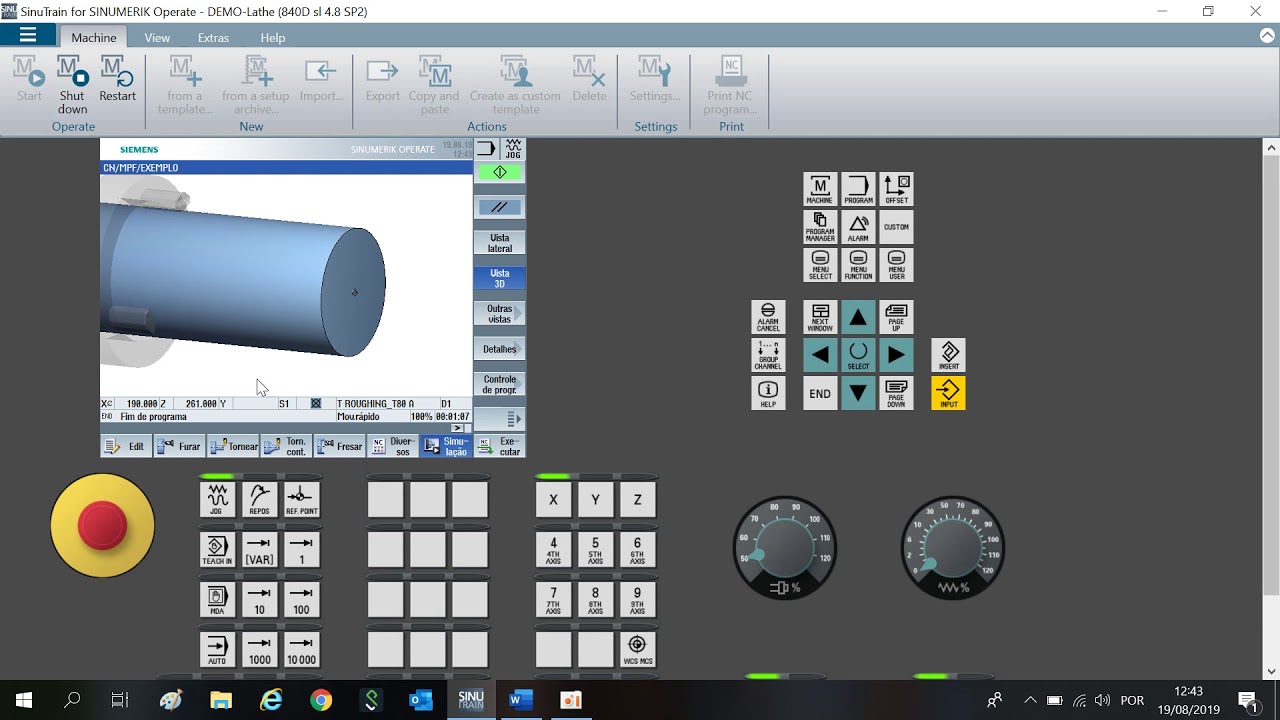Image resolution: width=1280 pixels, height=720 pixels.
Task: Click the INSERT key
Action: (x=948, y=355)
